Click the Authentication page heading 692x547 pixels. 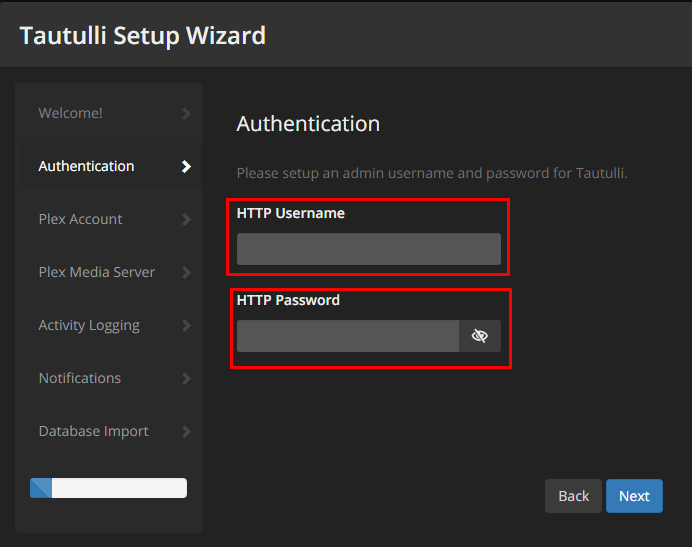[308, 124]
